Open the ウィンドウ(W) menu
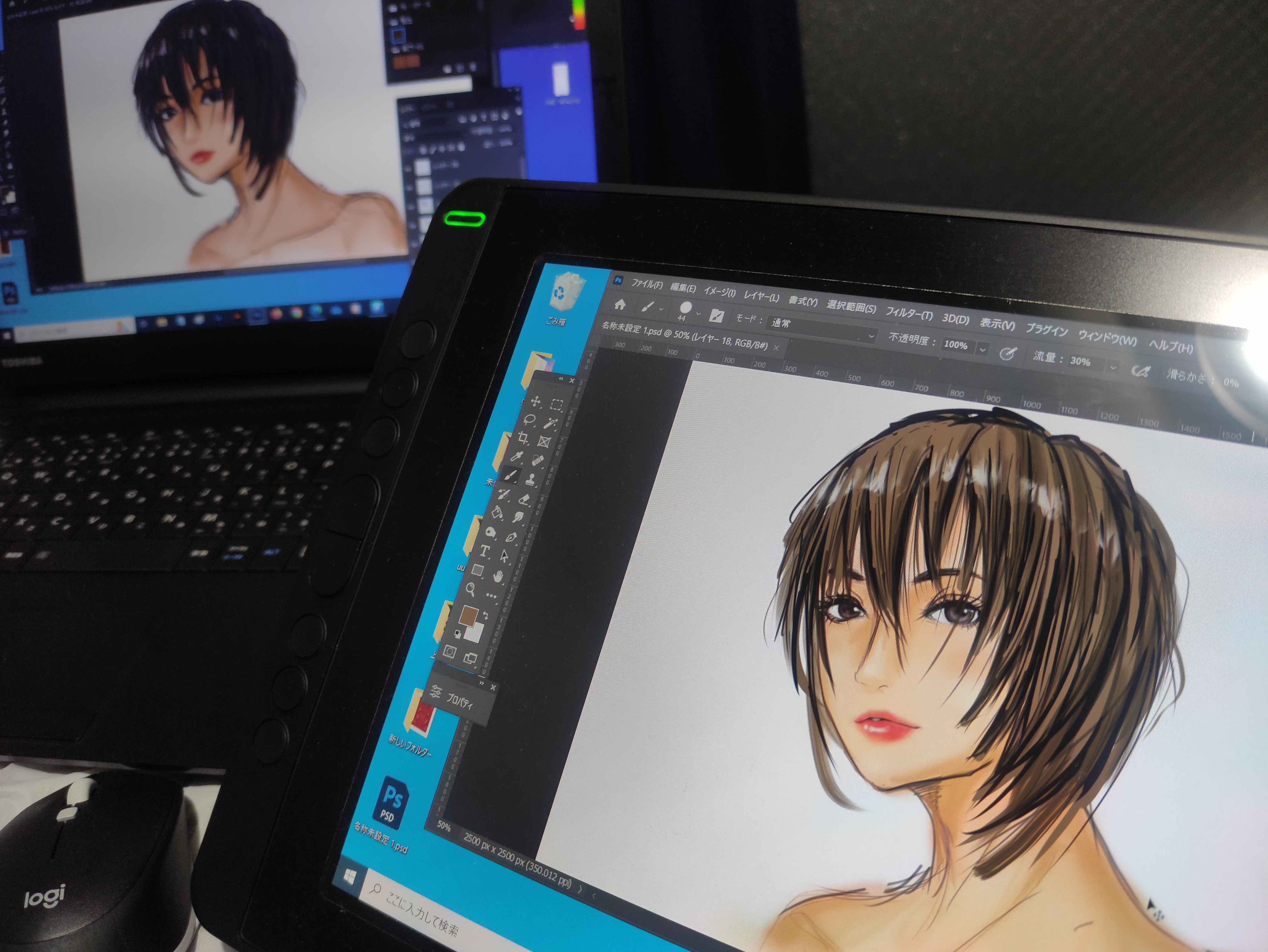 (x=1108, y=338)
